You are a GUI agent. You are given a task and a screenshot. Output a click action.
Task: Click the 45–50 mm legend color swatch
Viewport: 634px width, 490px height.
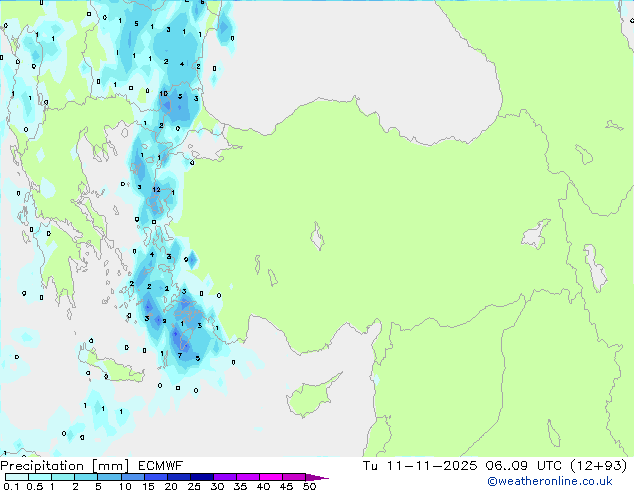coord(294,477)
